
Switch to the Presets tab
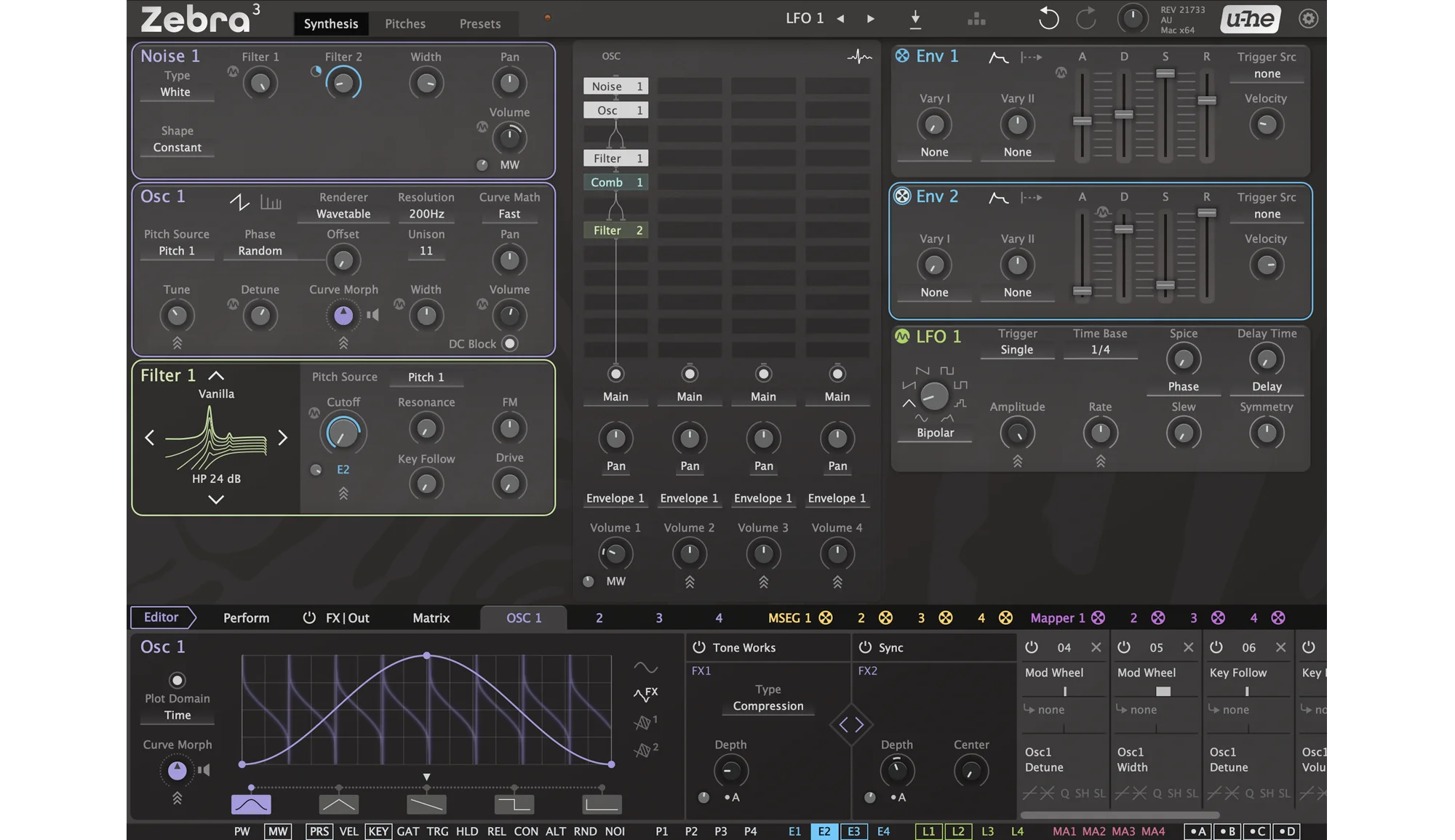pyautogui.click(x=479, y=24)
